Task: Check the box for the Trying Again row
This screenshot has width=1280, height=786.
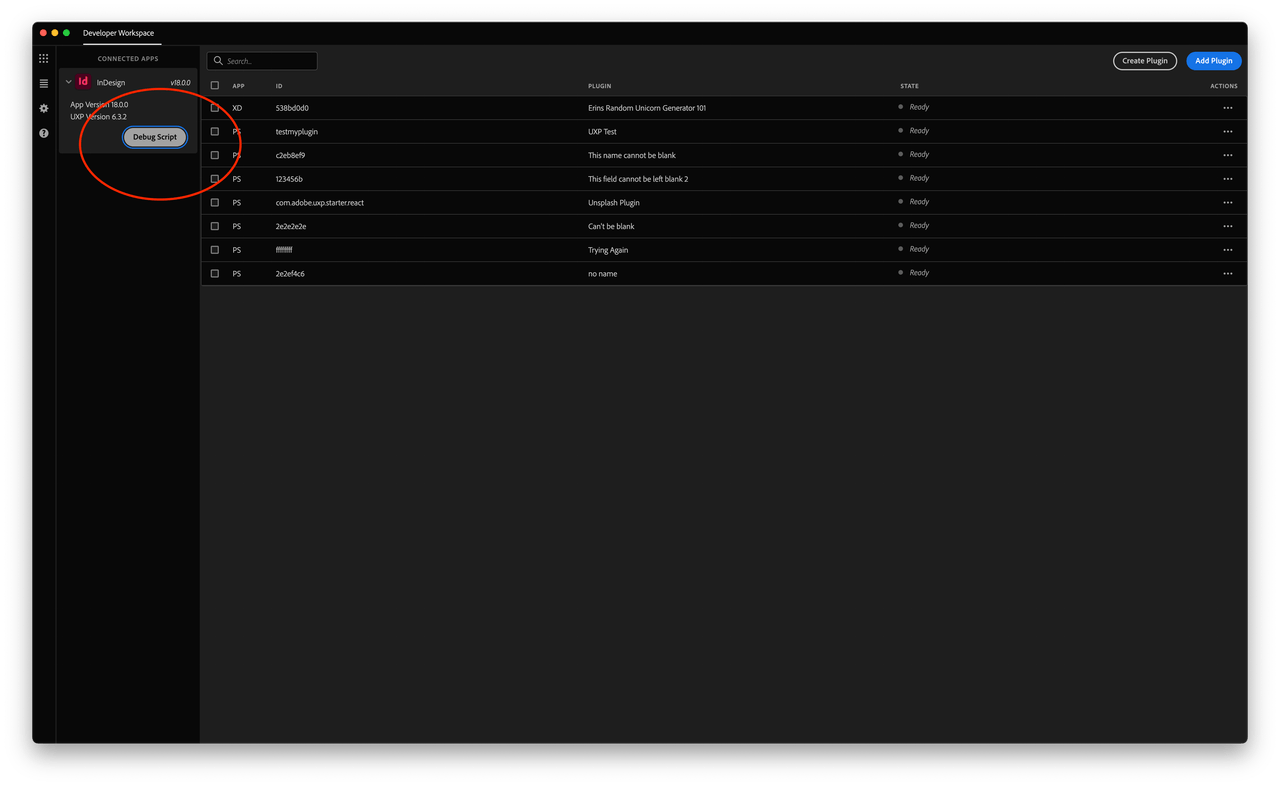Action: (215, 250)
